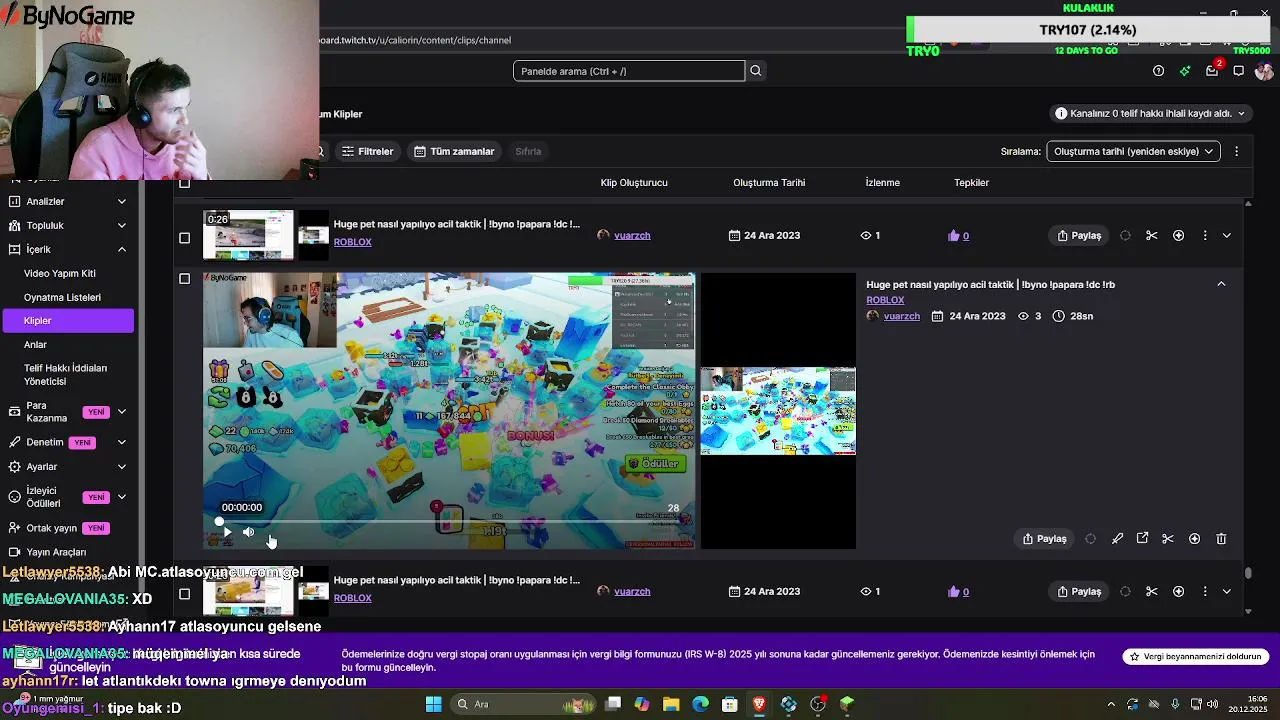Expand the copyright strike notice dropdown
Image resolution: width=1280 pixels, height=720 pixels.
tap(1151, 114)
